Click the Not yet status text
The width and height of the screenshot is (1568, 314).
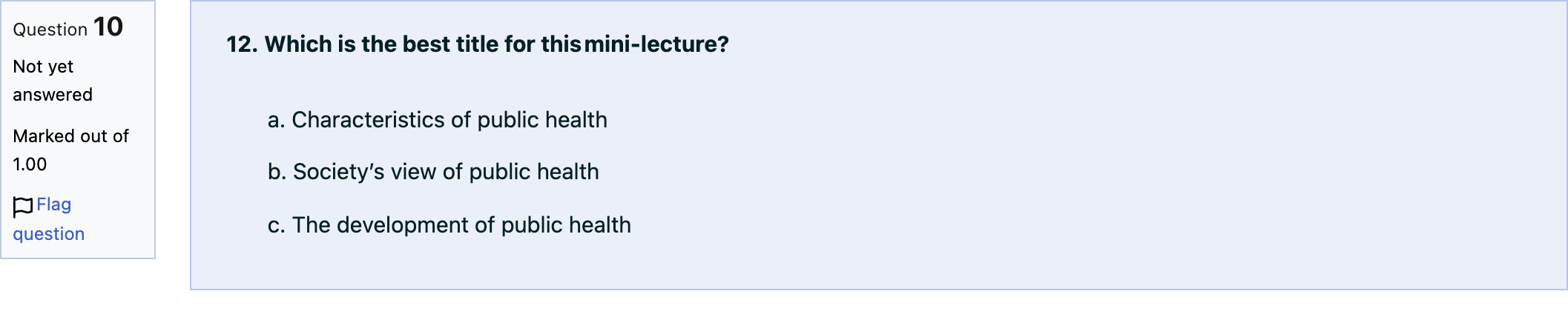pos(43,67)
